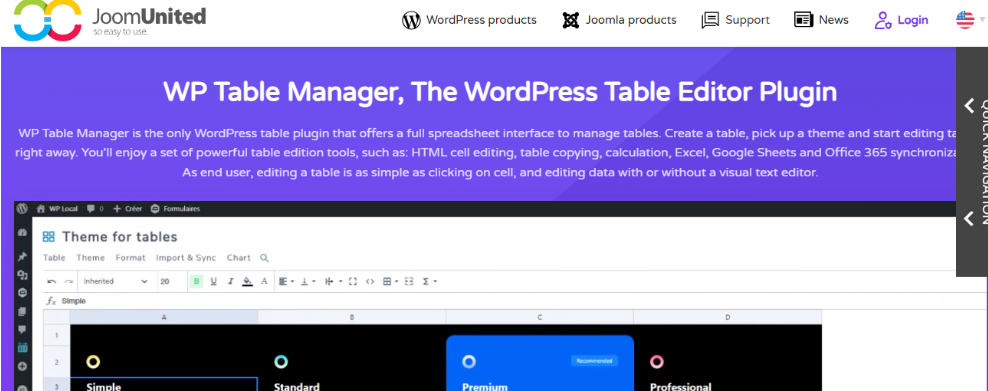
Task: Click the search magnifier beside Chart
Action: [x=265, y=258]
